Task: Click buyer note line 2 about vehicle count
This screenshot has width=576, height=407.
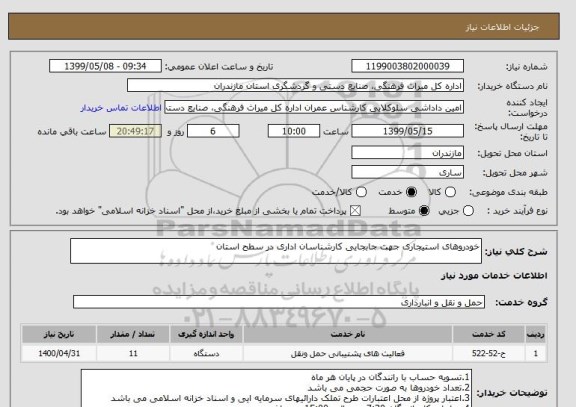Action: coord(388,388)
